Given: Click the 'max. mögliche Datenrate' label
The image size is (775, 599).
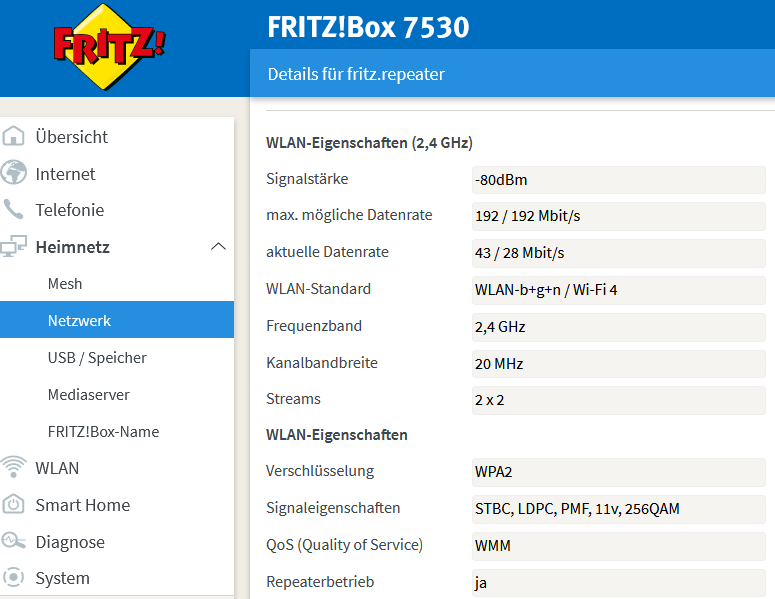Looking at the screenshot, I should [349, 215].
